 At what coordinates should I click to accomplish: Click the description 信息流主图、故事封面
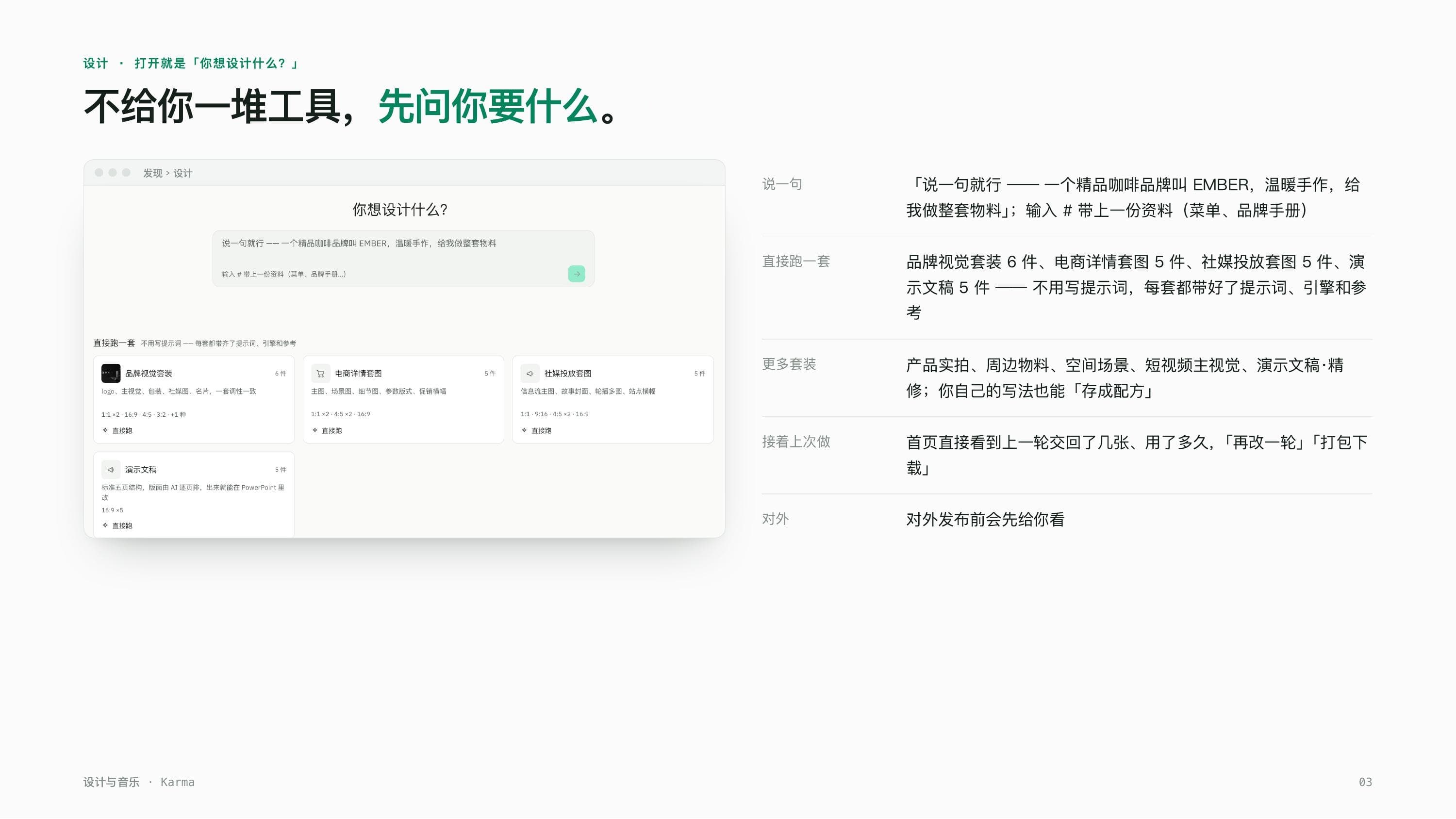pos(588,391)
